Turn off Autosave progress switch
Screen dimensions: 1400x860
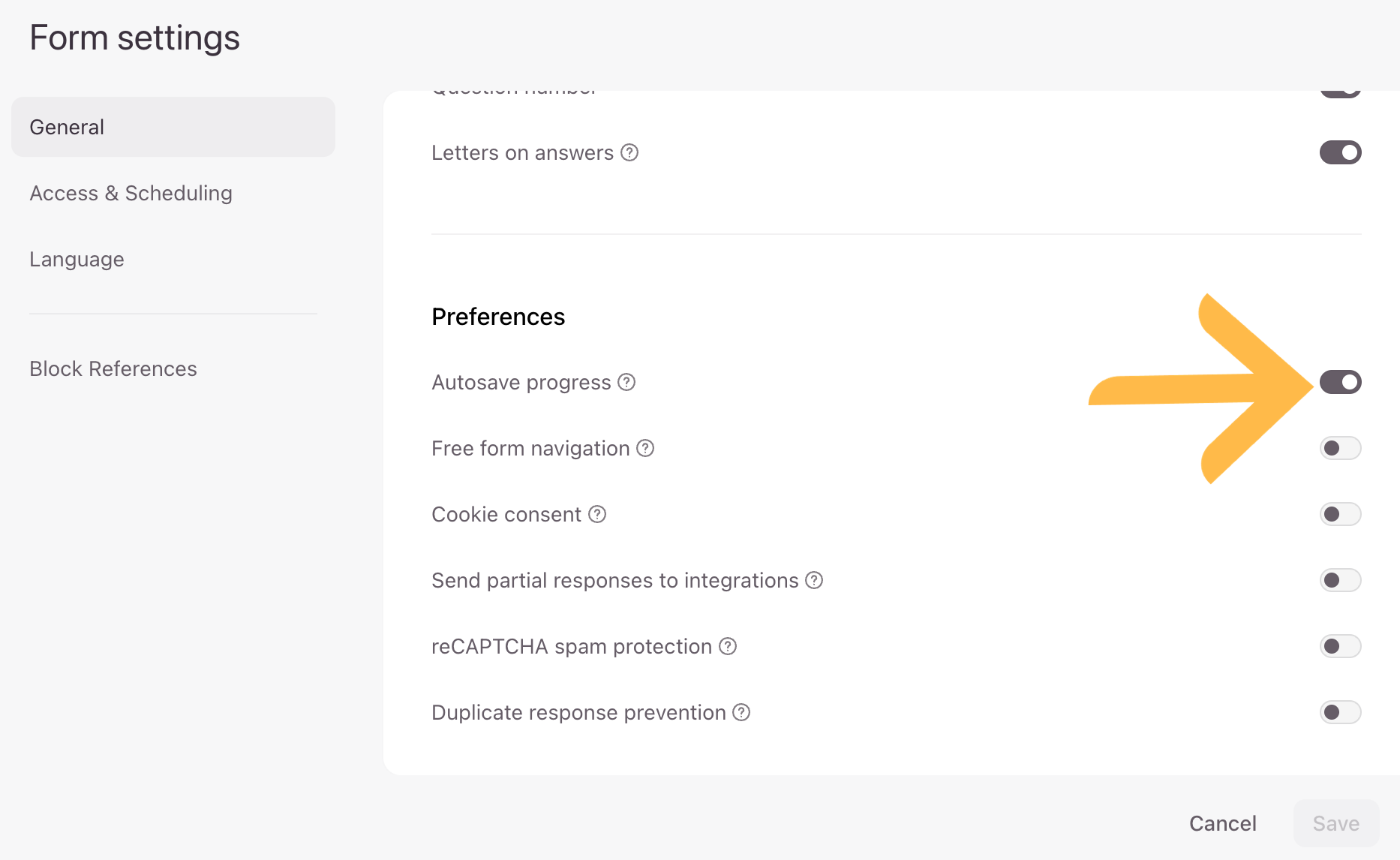1340,382
